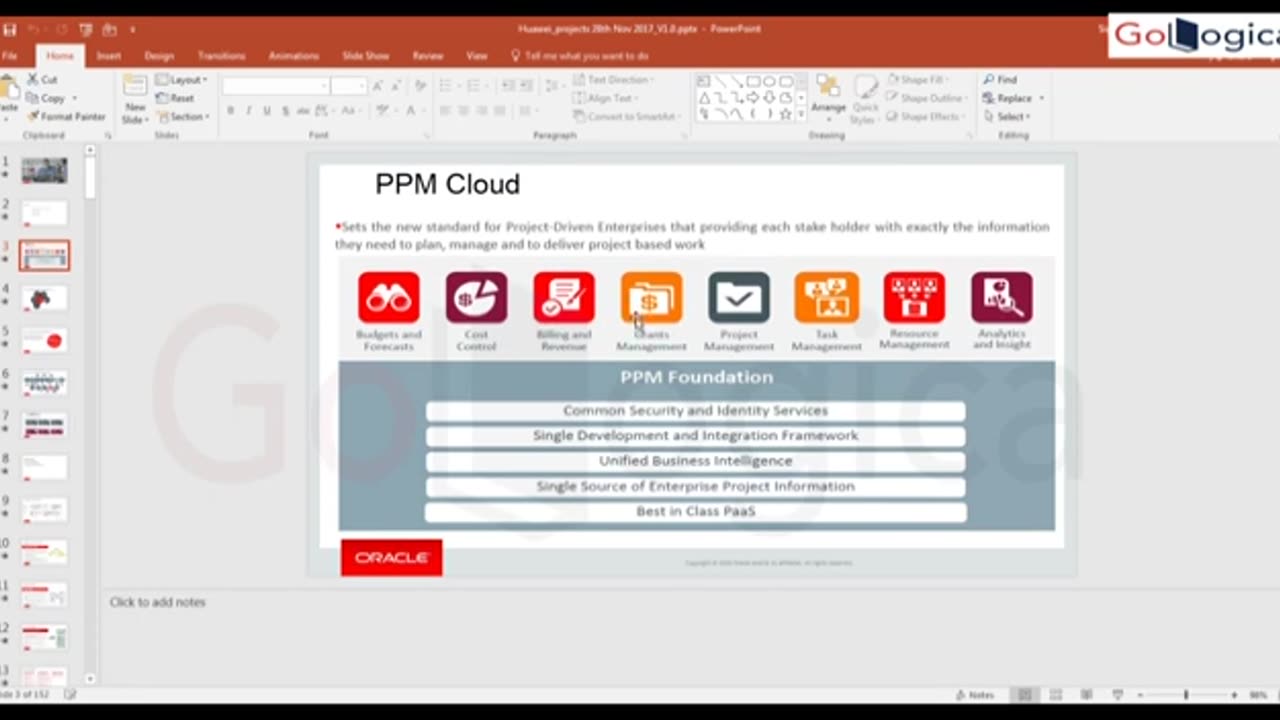Open Quick Styles gallery
Image resolution: width=1280 pixels, height=720 pixels.
(865, 98)
